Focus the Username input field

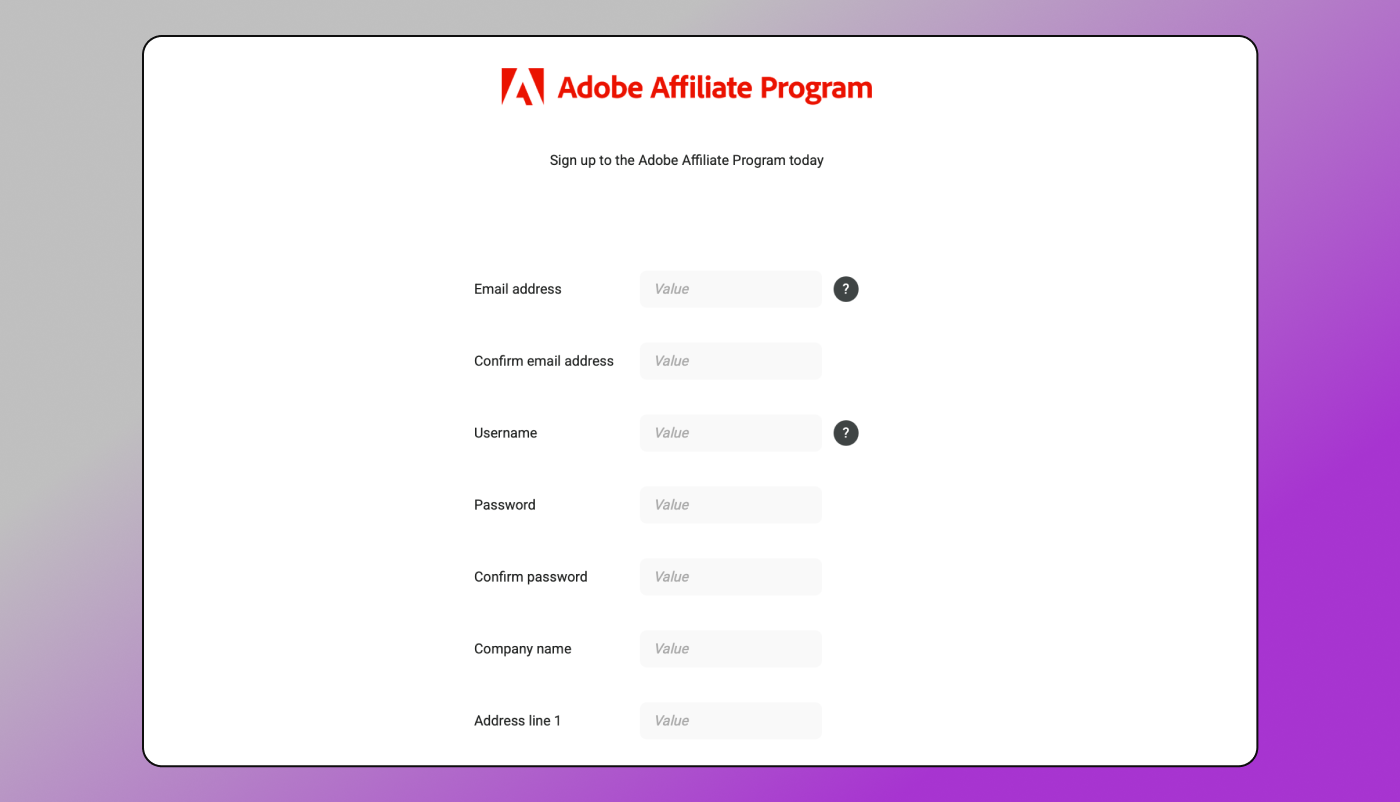731,433
